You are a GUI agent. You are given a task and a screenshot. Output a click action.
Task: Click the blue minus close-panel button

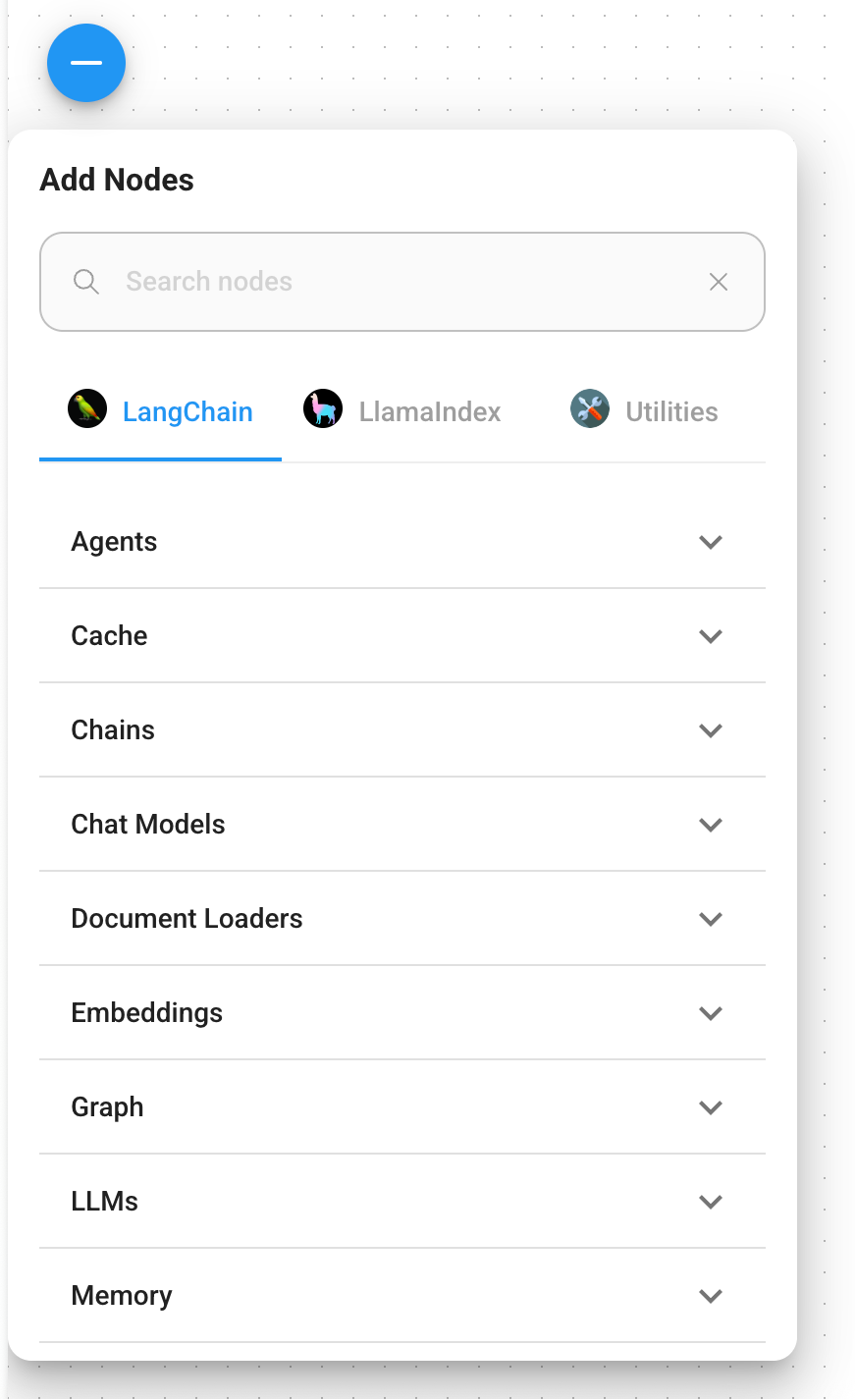86,63
